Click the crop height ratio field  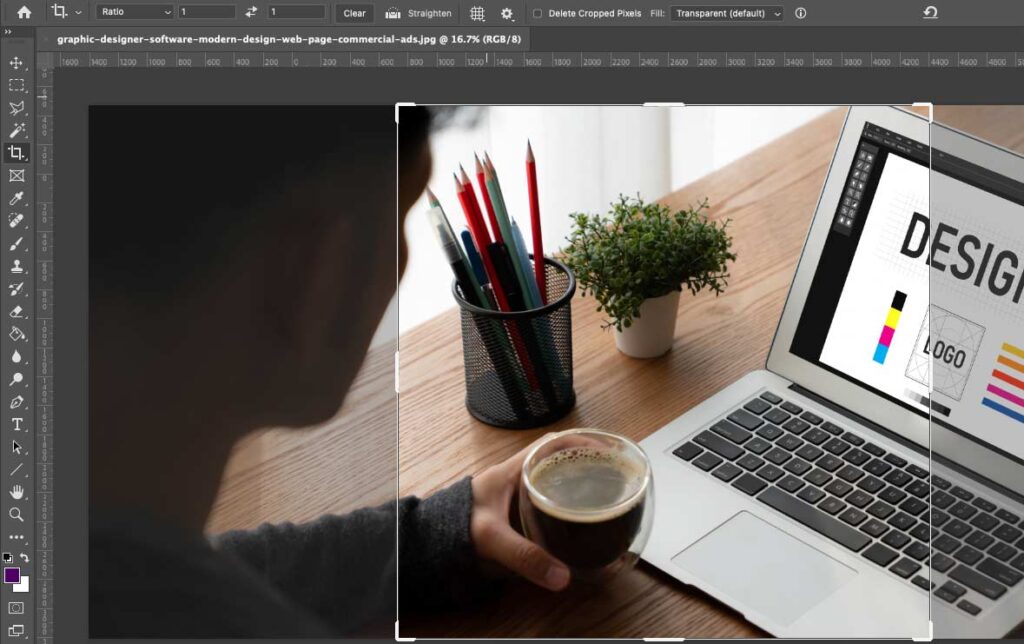[296, 12]
